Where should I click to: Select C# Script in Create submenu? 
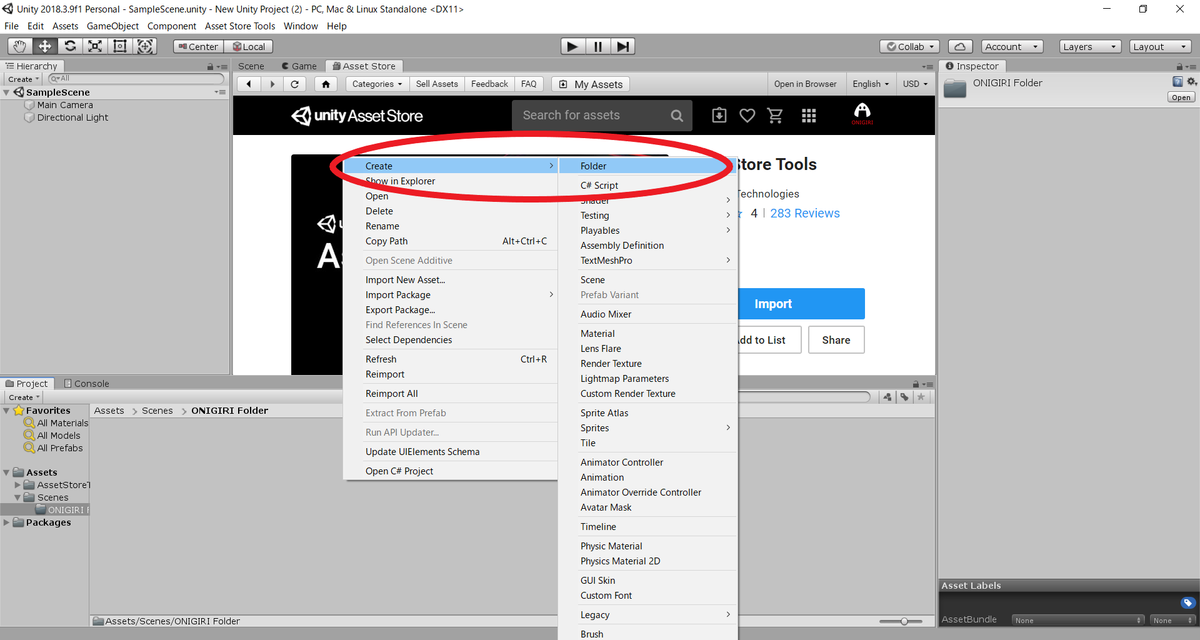pyautogui.click(x=648, y=185)
